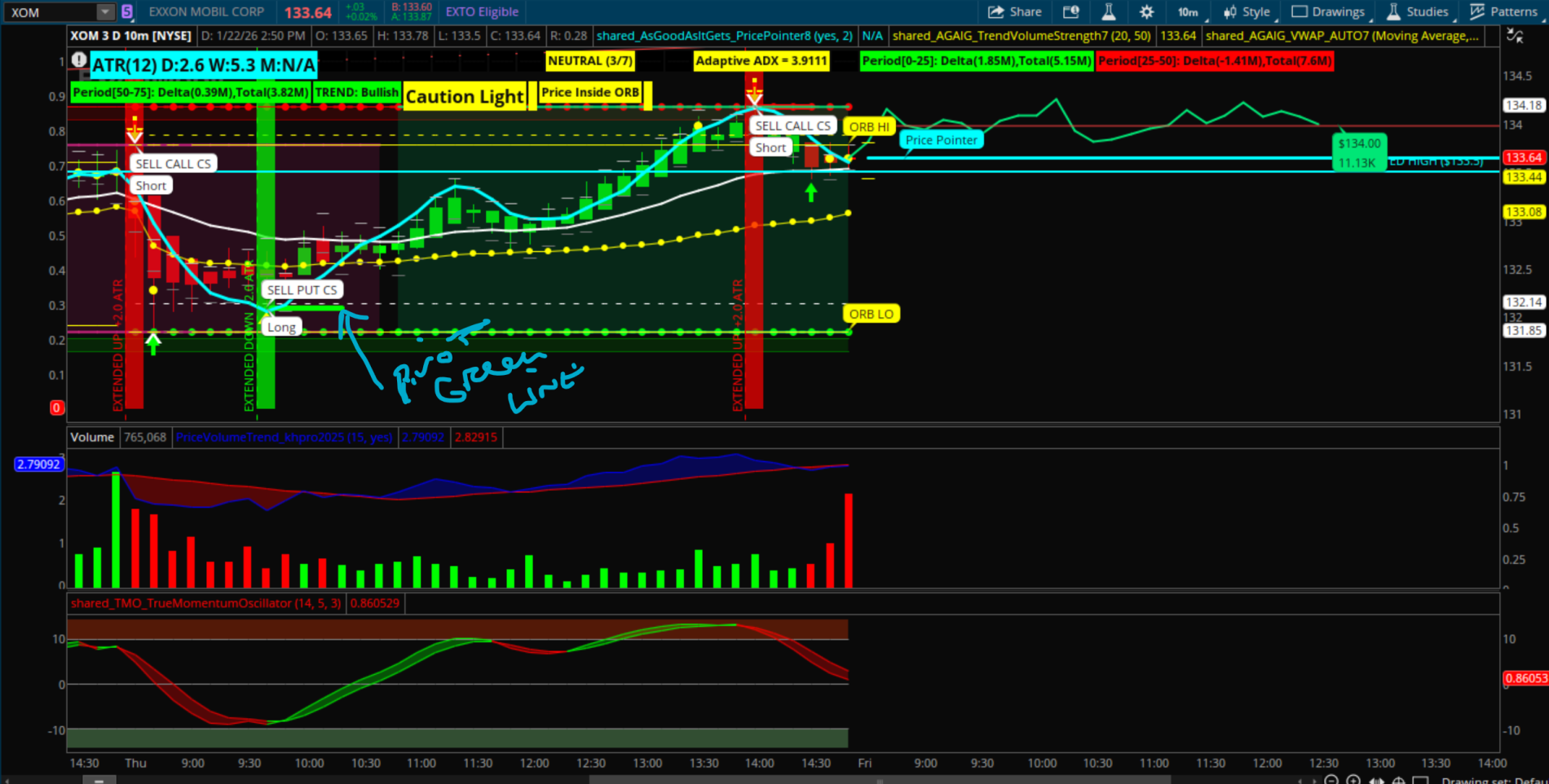Open the Share menu

point(1015,11)
